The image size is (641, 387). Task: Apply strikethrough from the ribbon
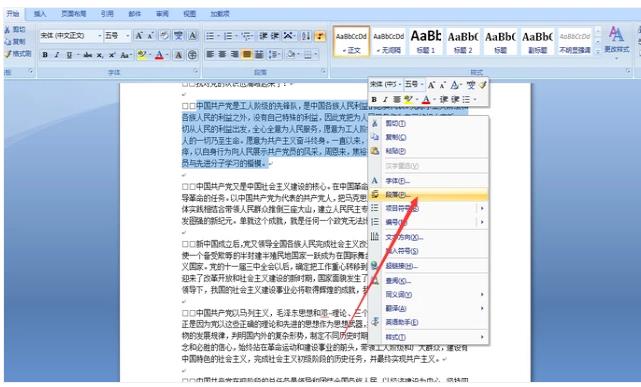point(87,55)
